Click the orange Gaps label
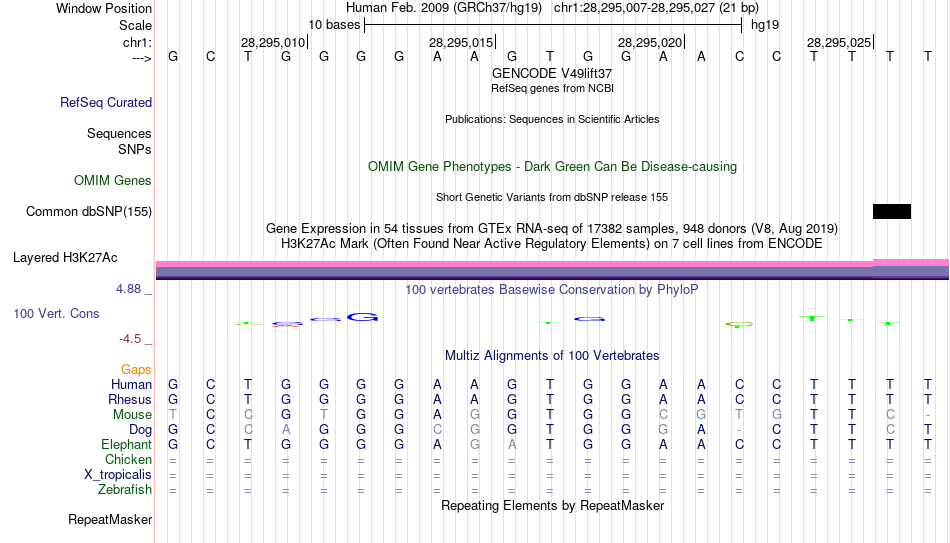This screenshot has width=950, height=543. pos(136,370)
